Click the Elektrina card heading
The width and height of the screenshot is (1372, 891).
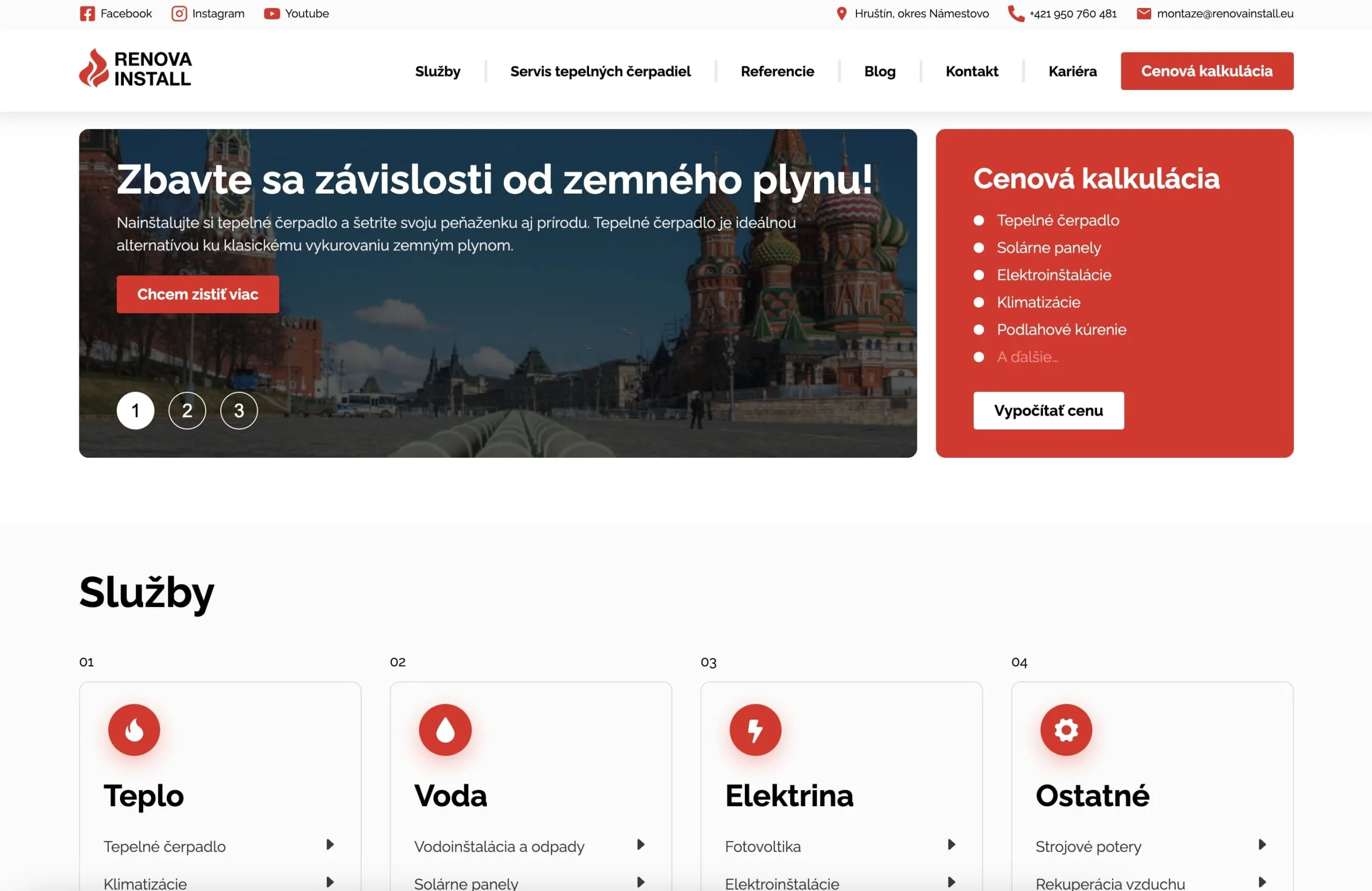pos(788,796)
